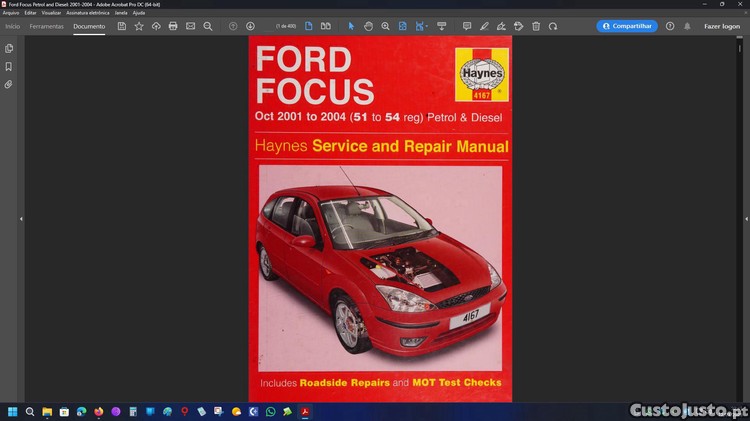Click Fazer logon link
The height and width of the screenshot is (421, 750).
(722, 26)
